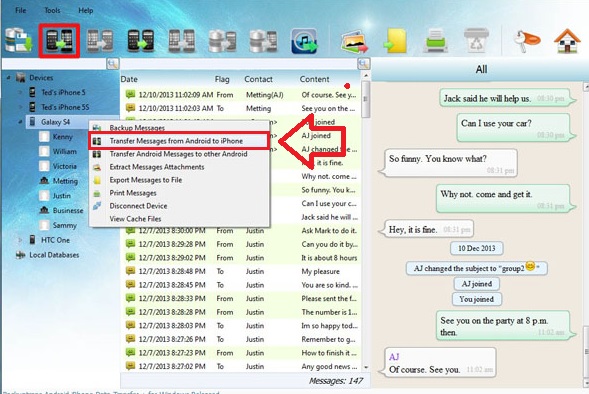Sort by the Contact column header

click(258, 79)
